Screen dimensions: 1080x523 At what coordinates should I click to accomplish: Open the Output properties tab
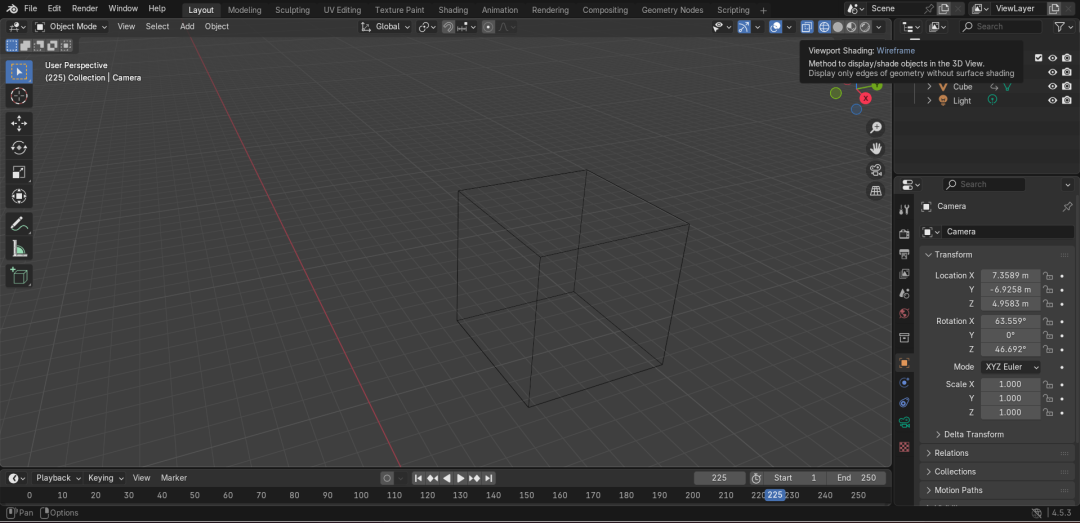click(x=904, y=254)
